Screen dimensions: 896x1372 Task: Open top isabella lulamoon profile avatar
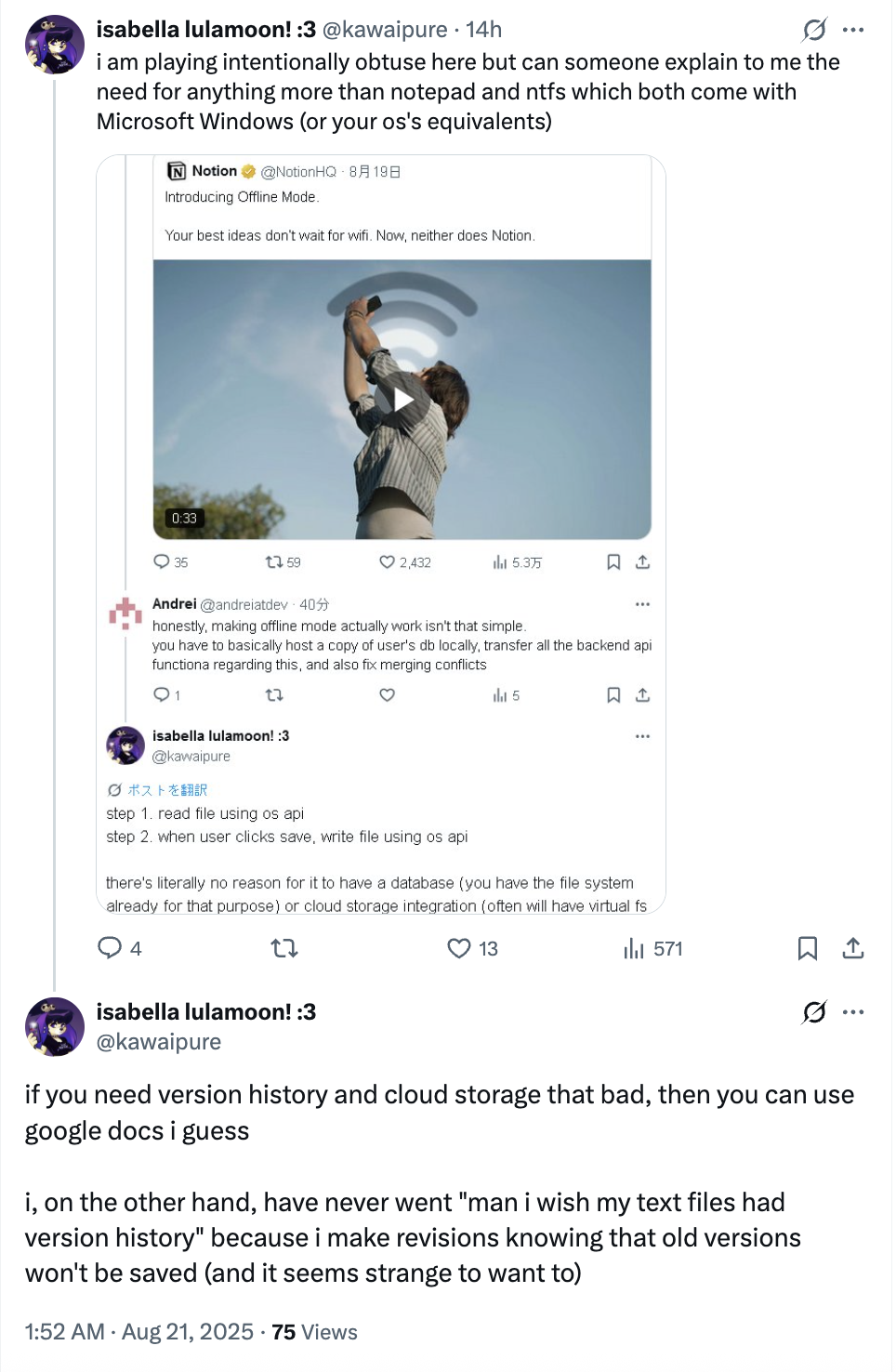(x=55, y=45)
